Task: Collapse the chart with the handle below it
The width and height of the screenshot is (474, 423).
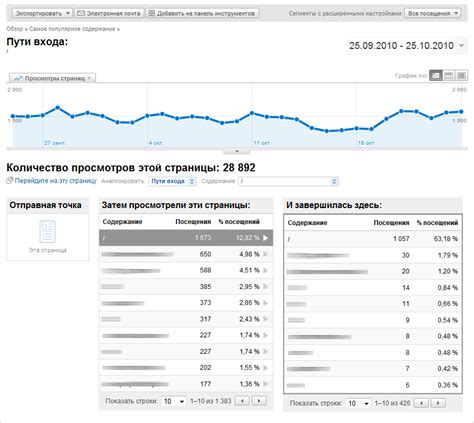Action: click(237, 151)
